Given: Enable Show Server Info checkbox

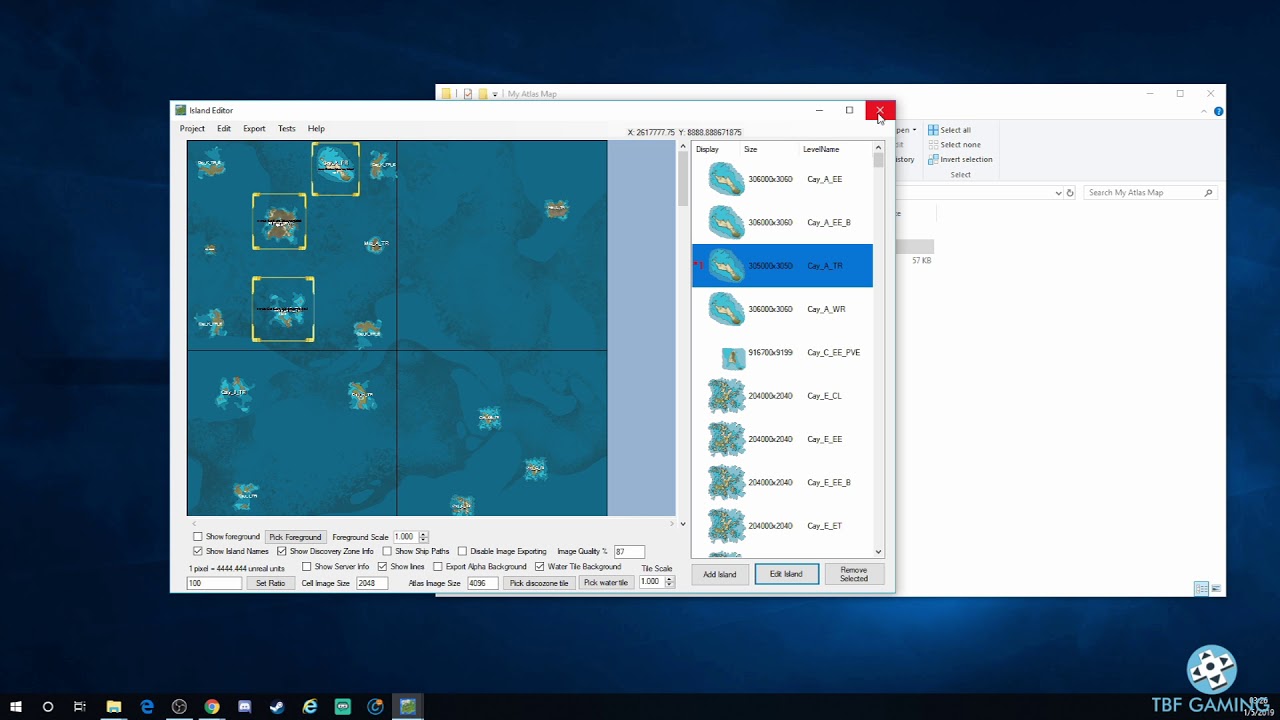Looking at the screenshot, I should click(307, 567).
